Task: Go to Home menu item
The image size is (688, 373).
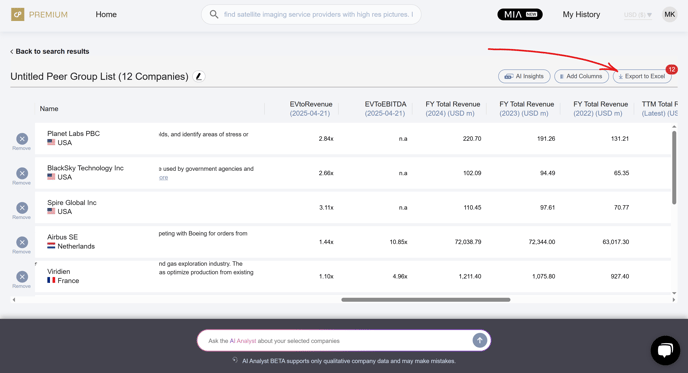Action: click(x=106, y=14)
